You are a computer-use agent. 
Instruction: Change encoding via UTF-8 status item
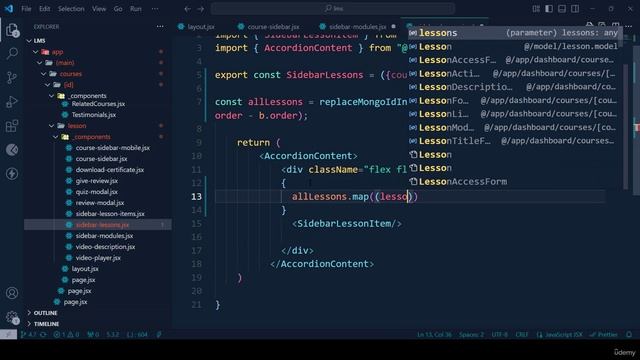[x=500, y=335]
